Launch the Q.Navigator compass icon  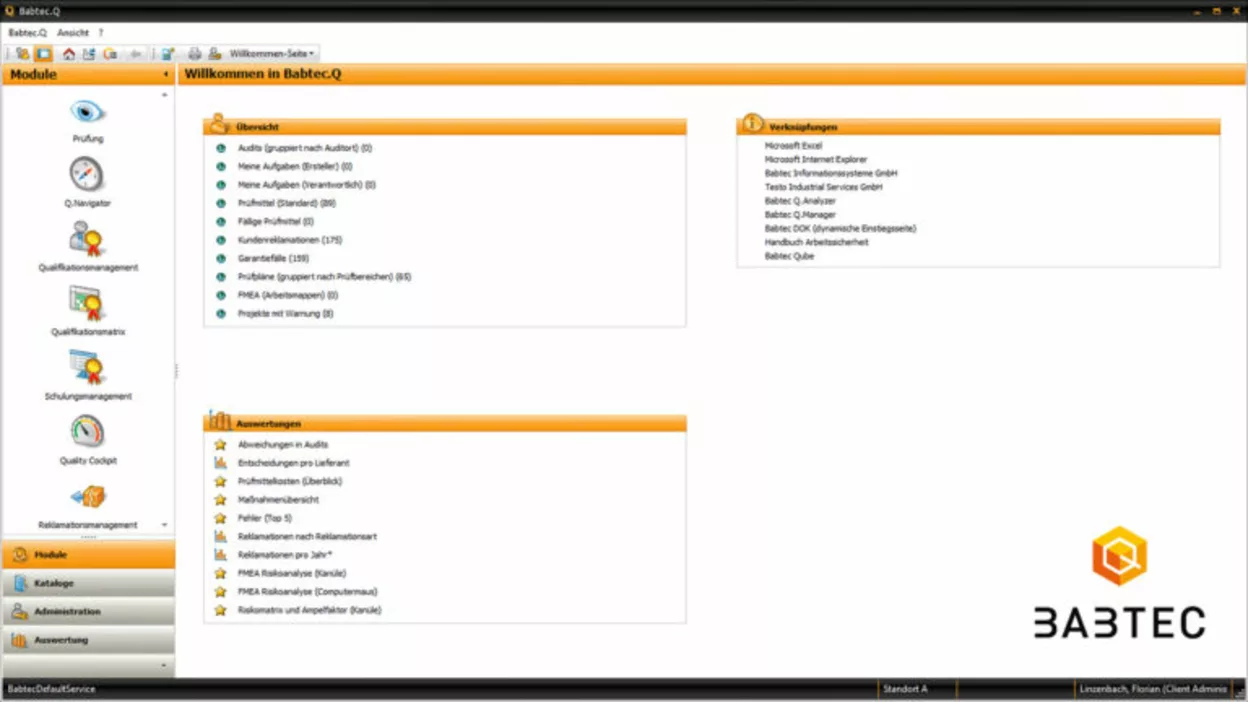(87, 175)
